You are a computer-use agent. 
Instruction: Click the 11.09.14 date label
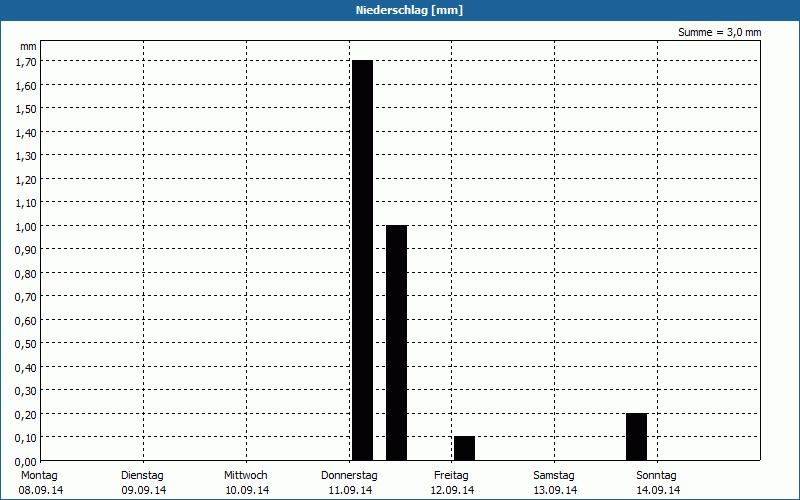[x=350, y=490]
